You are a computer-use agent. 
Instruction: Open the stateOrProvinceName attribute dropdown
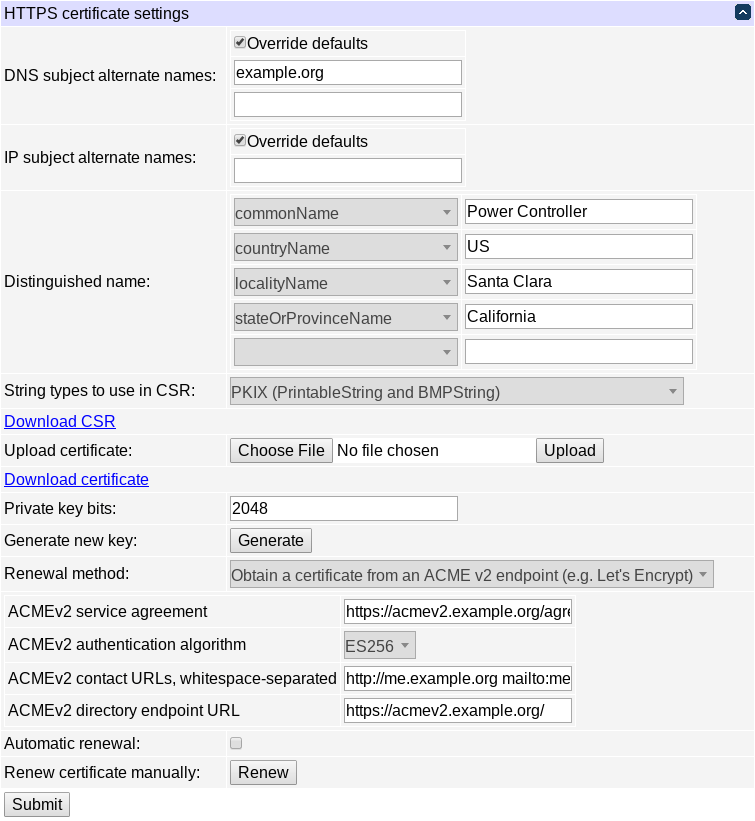[x=345, y=316]
